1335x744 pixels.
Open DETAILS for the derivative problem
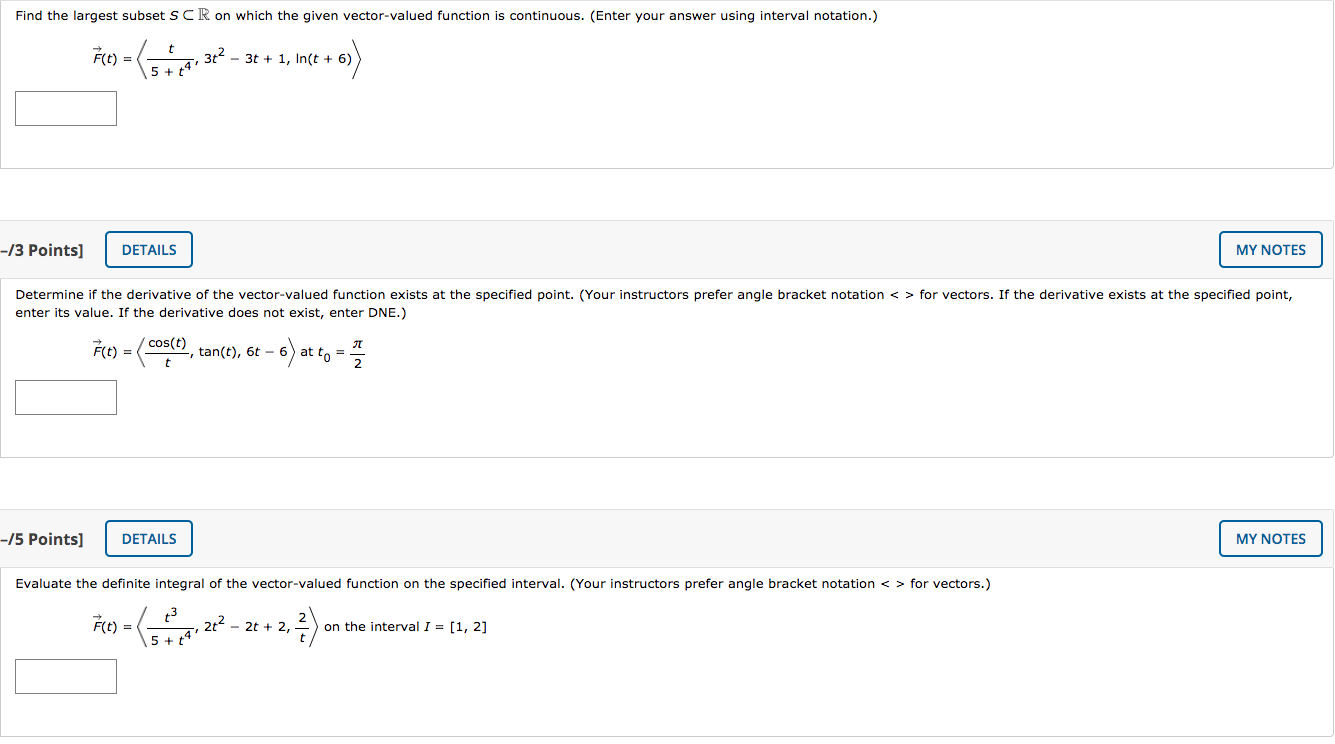click(148, 249)
